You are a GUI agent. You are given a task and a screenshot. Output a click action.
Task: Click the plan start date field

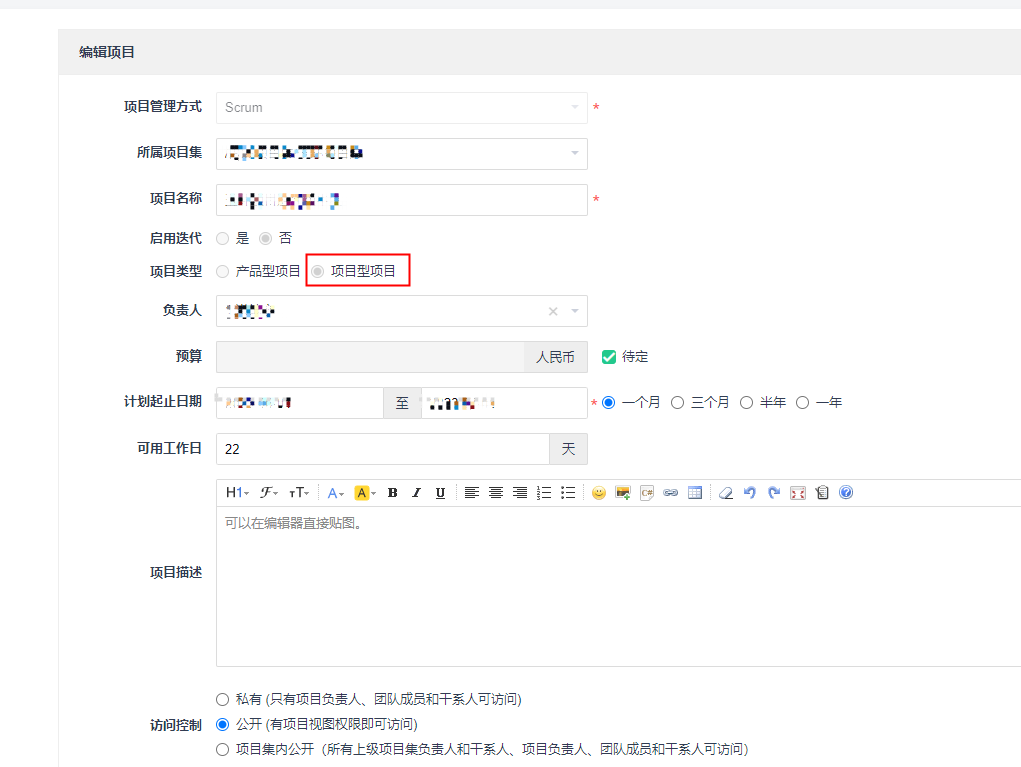[300, 403]
